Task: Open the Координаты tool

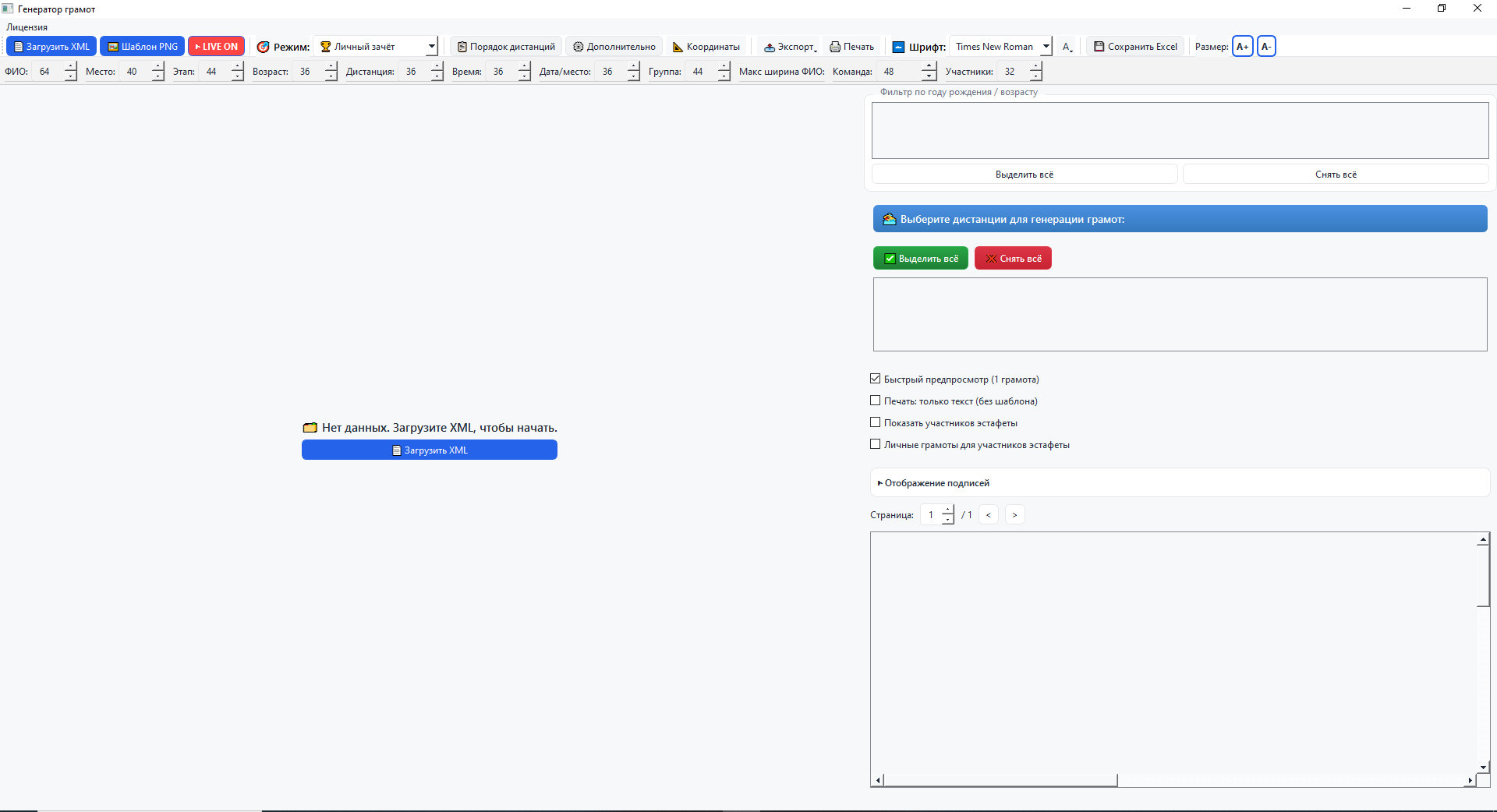Action: coord(706,47)
